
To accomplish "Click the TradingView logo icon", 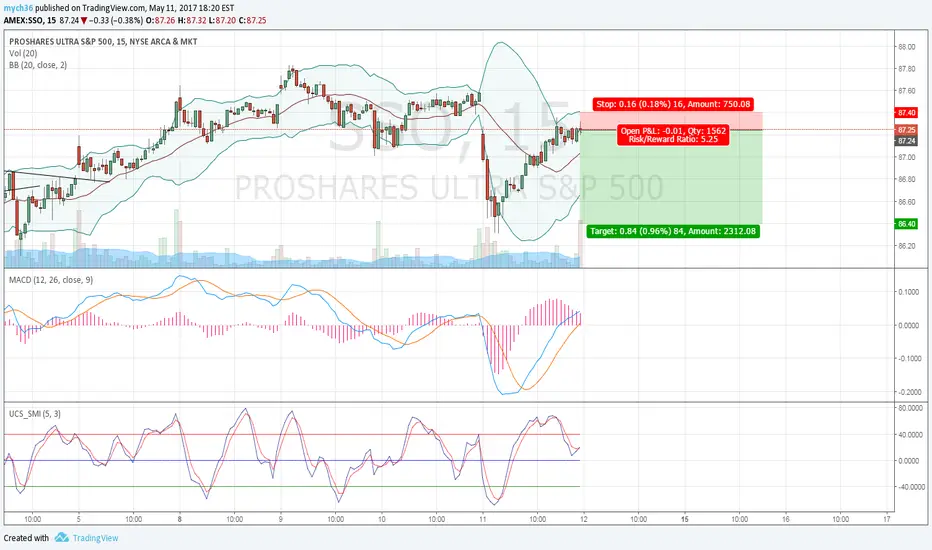I will [x=62, y=538].
